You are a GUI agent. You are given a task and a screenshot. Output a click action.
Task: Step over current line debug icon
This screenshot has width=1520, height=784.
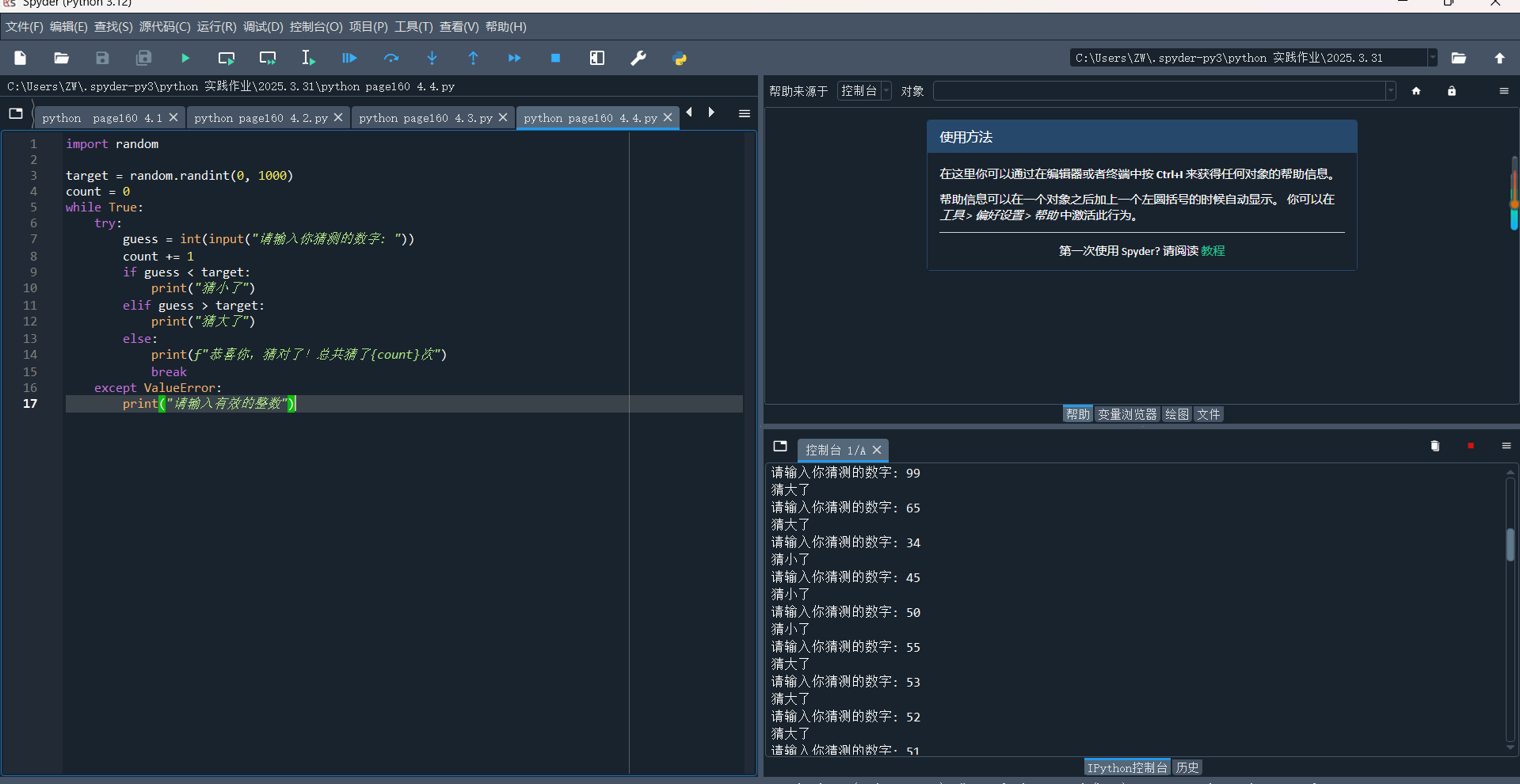point(391,58)
